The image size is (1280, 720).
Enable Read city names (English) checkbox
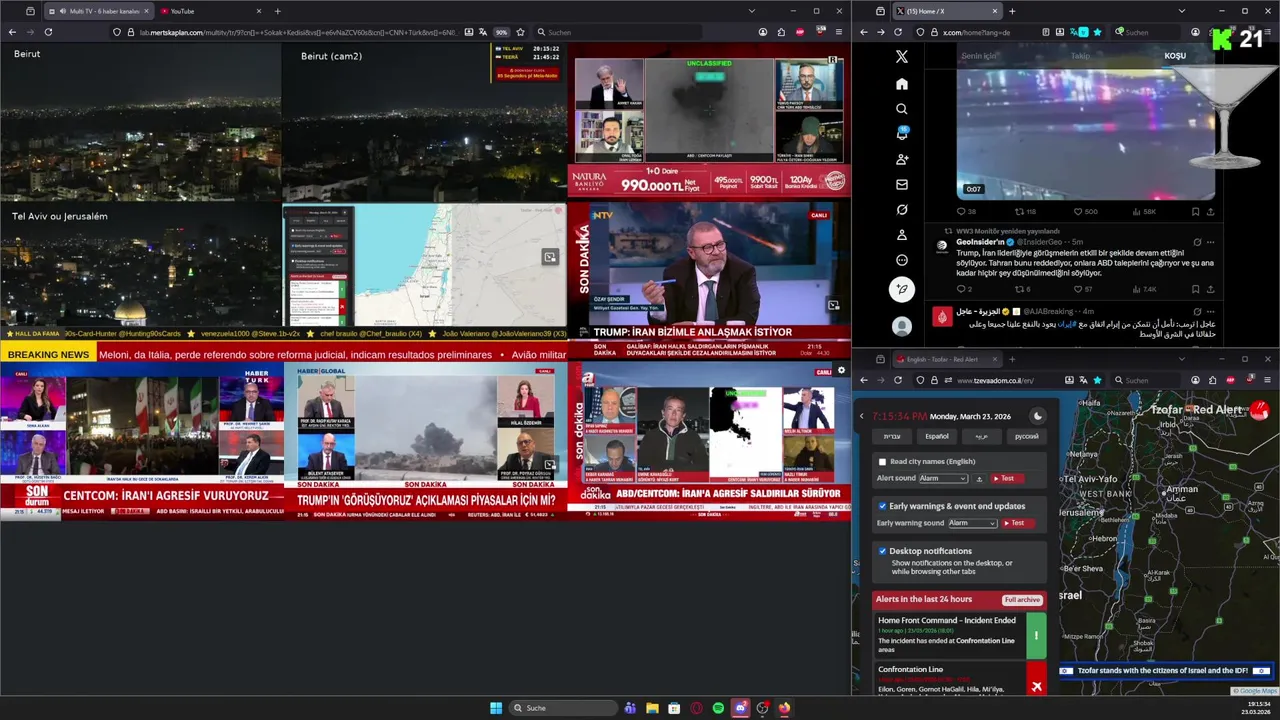click(x=882, y=462)
